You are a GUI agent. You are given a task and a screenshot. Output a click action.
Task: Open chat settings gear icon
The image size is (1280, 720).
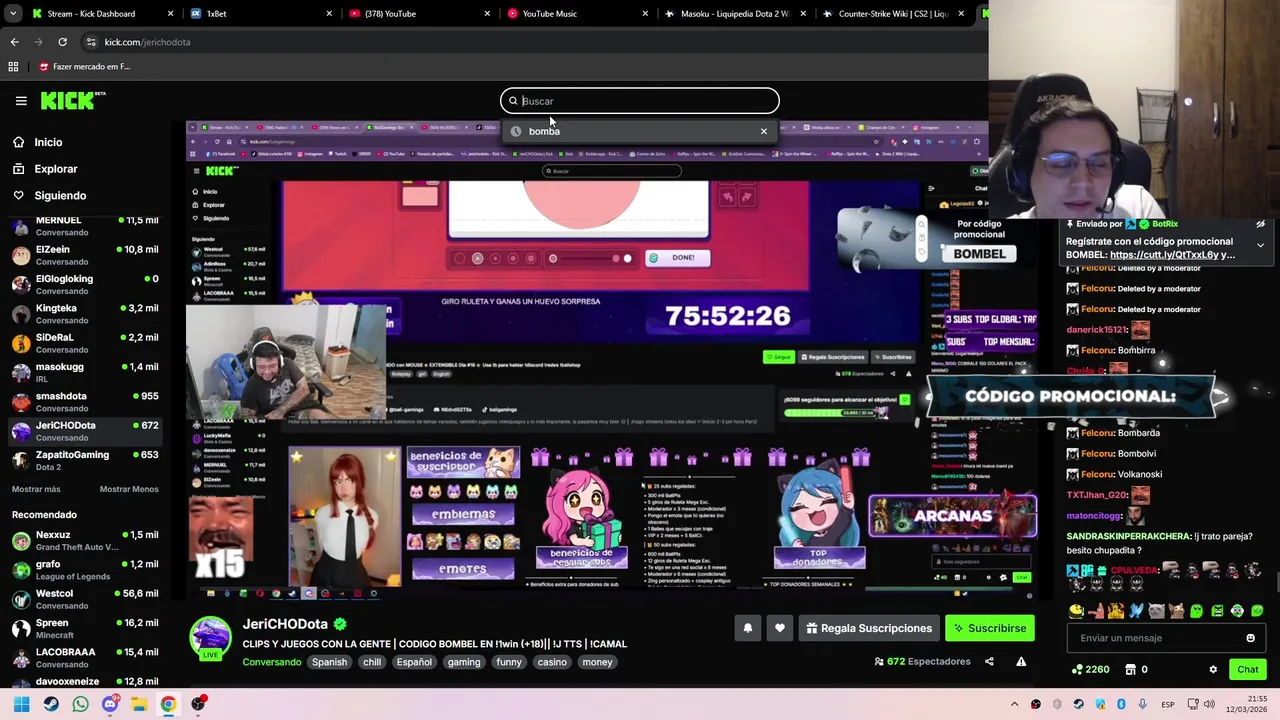click(1213, 669)
